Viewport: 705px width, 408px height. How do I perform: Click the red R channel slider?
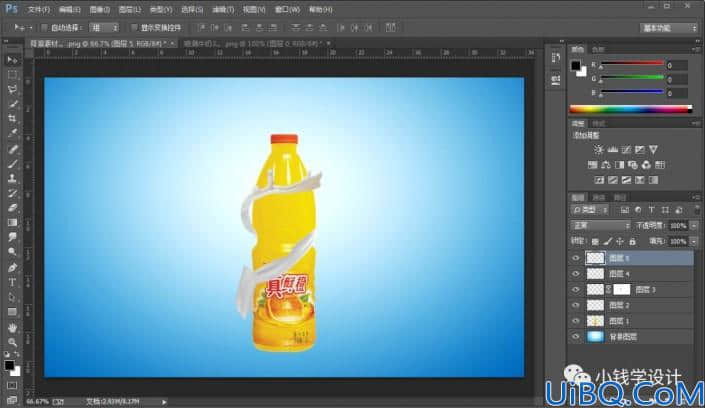(x=632, y=65)
